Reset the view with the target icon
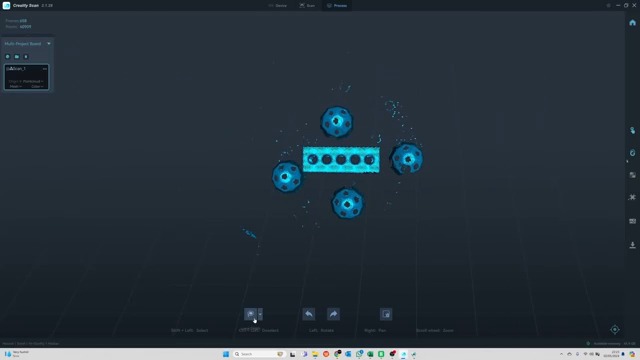640x360 pixels. [x=615, y=329]
